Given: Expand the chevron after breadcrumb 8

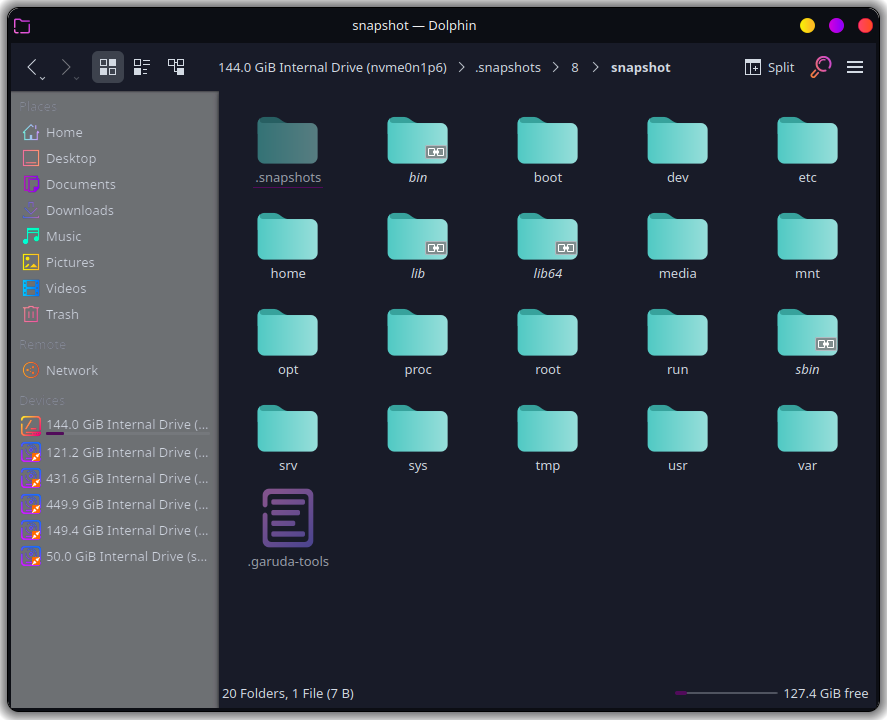Looking at the screenshot, I should click(595, 67).
